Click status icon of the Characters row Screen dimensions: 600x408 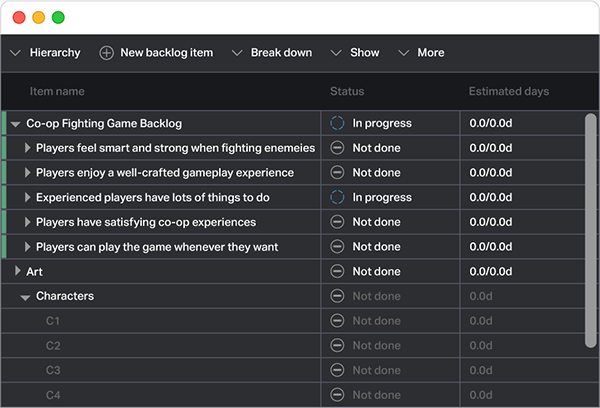pos(337,296)
